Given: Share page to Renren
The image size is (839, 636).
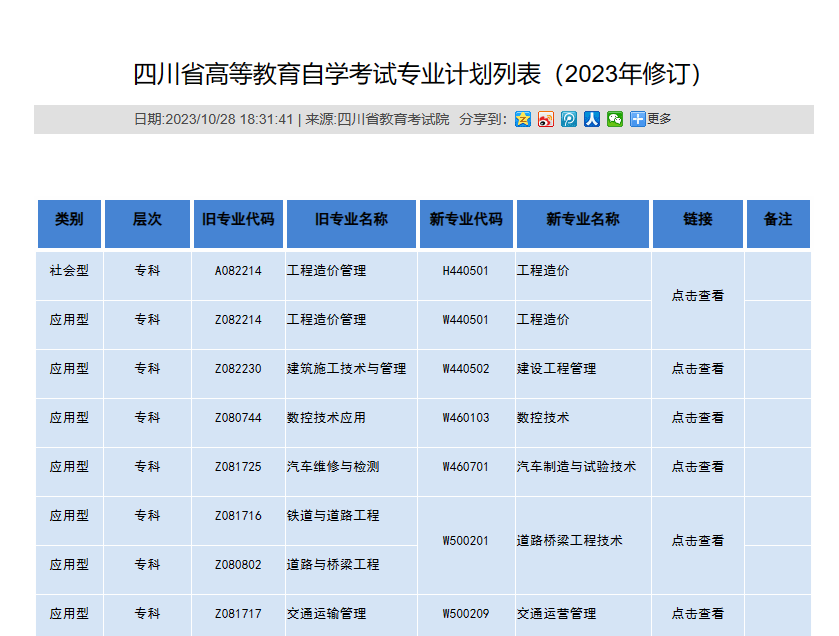Looking at the screenshot, I should point(592,119).
